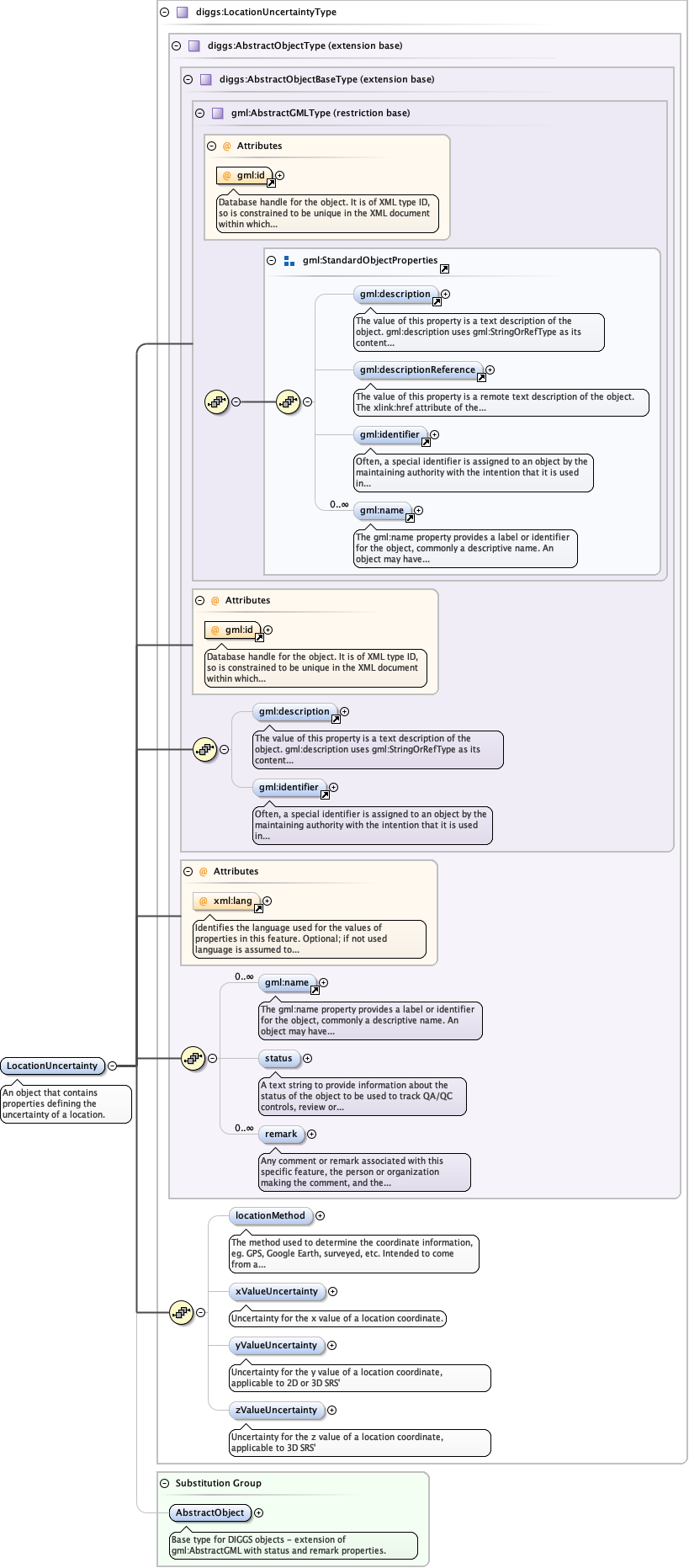Select the LocationUncertainty root element box
The width and height of the screenshot is (689, 1568).
(52, 1066)
